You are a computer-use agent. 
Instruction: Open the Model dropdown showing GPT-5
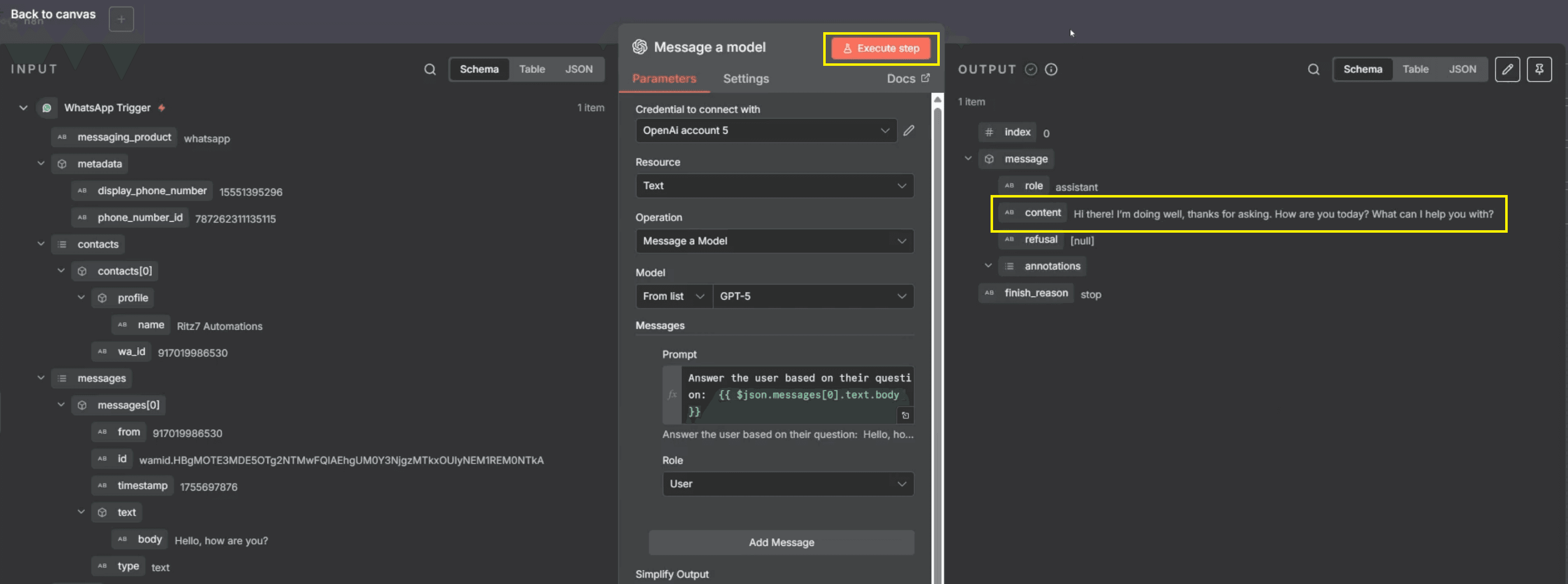813,296
